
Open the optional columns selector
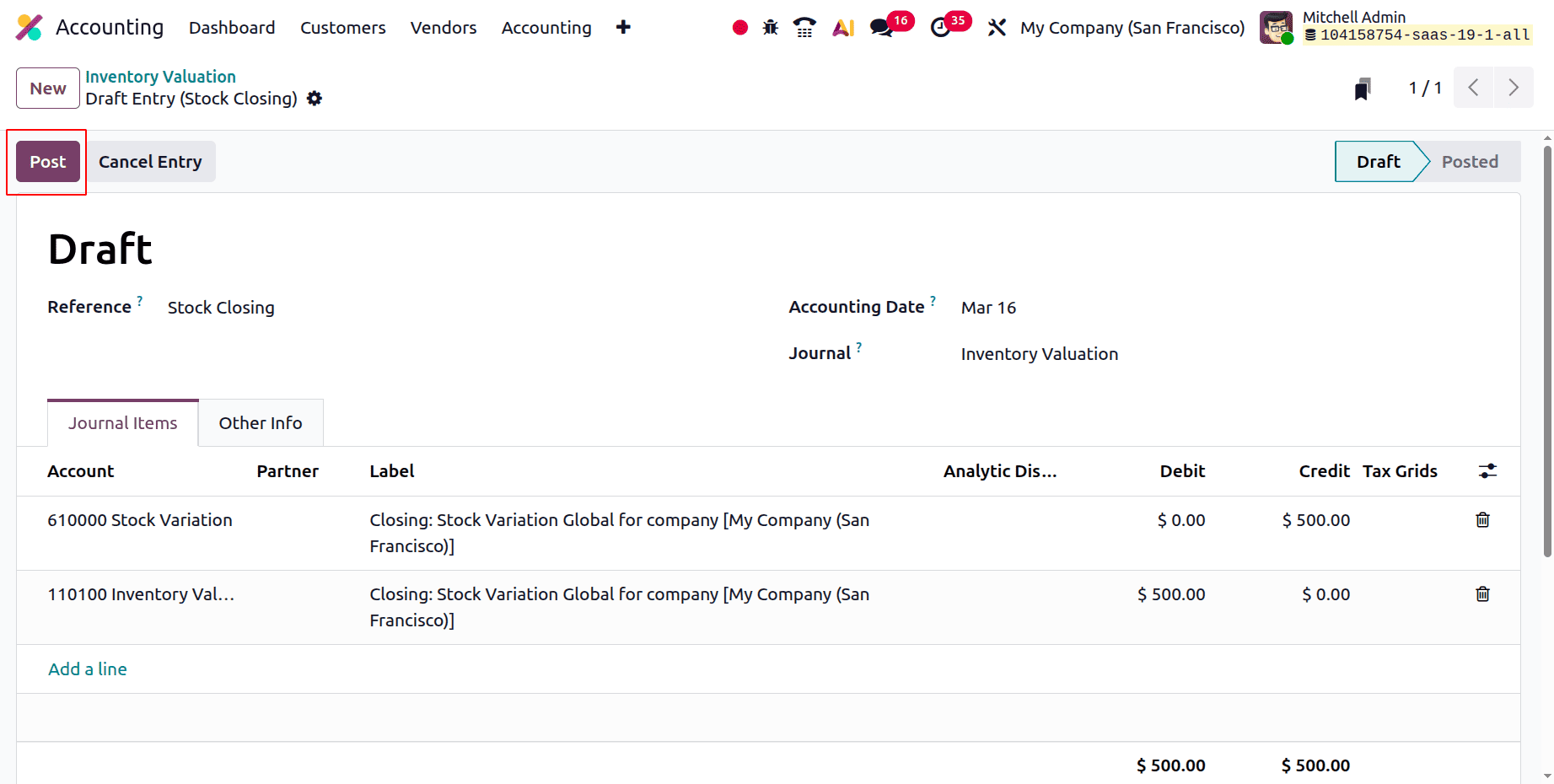pos(1487,471)
